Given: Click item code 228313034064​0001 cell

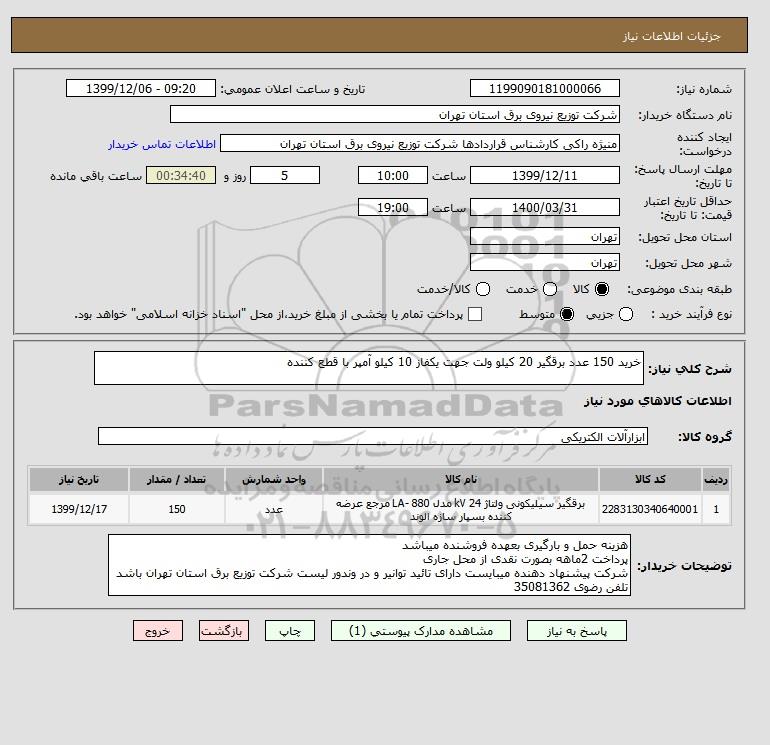Looking at the screenshot, I should [x=650, y=509].
